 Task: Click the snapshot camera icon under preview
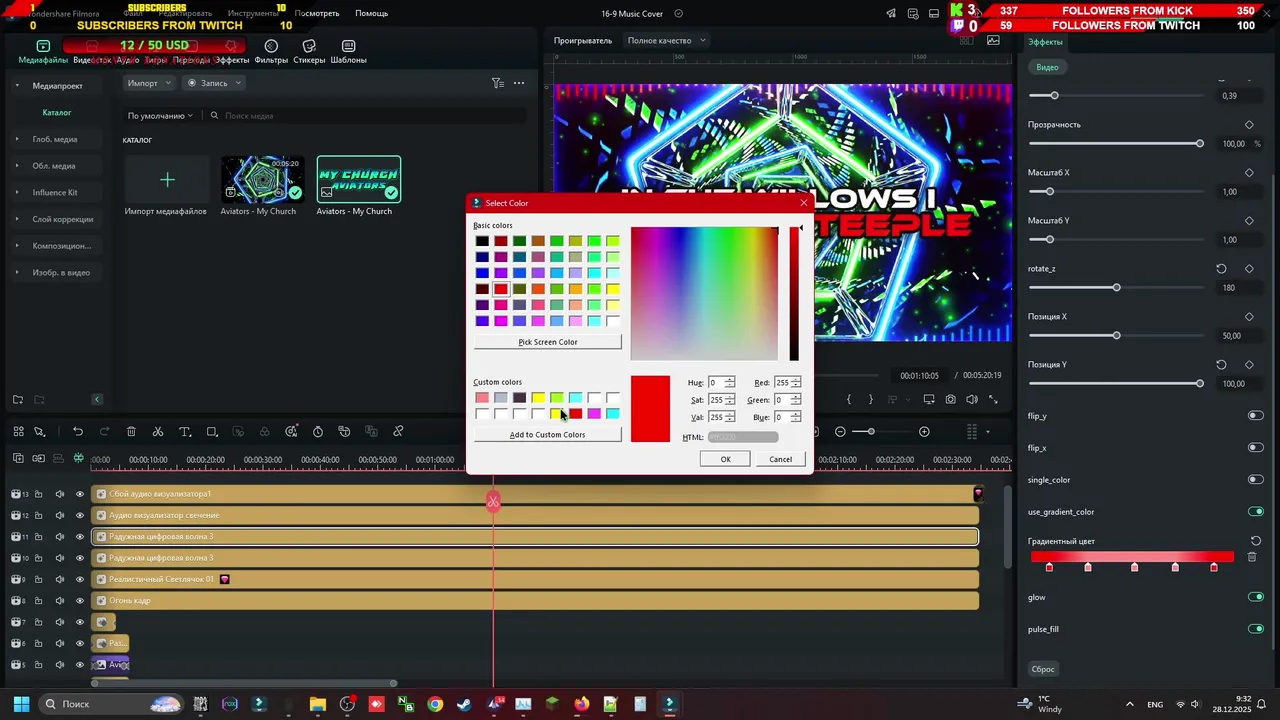(x=950, y=400)
